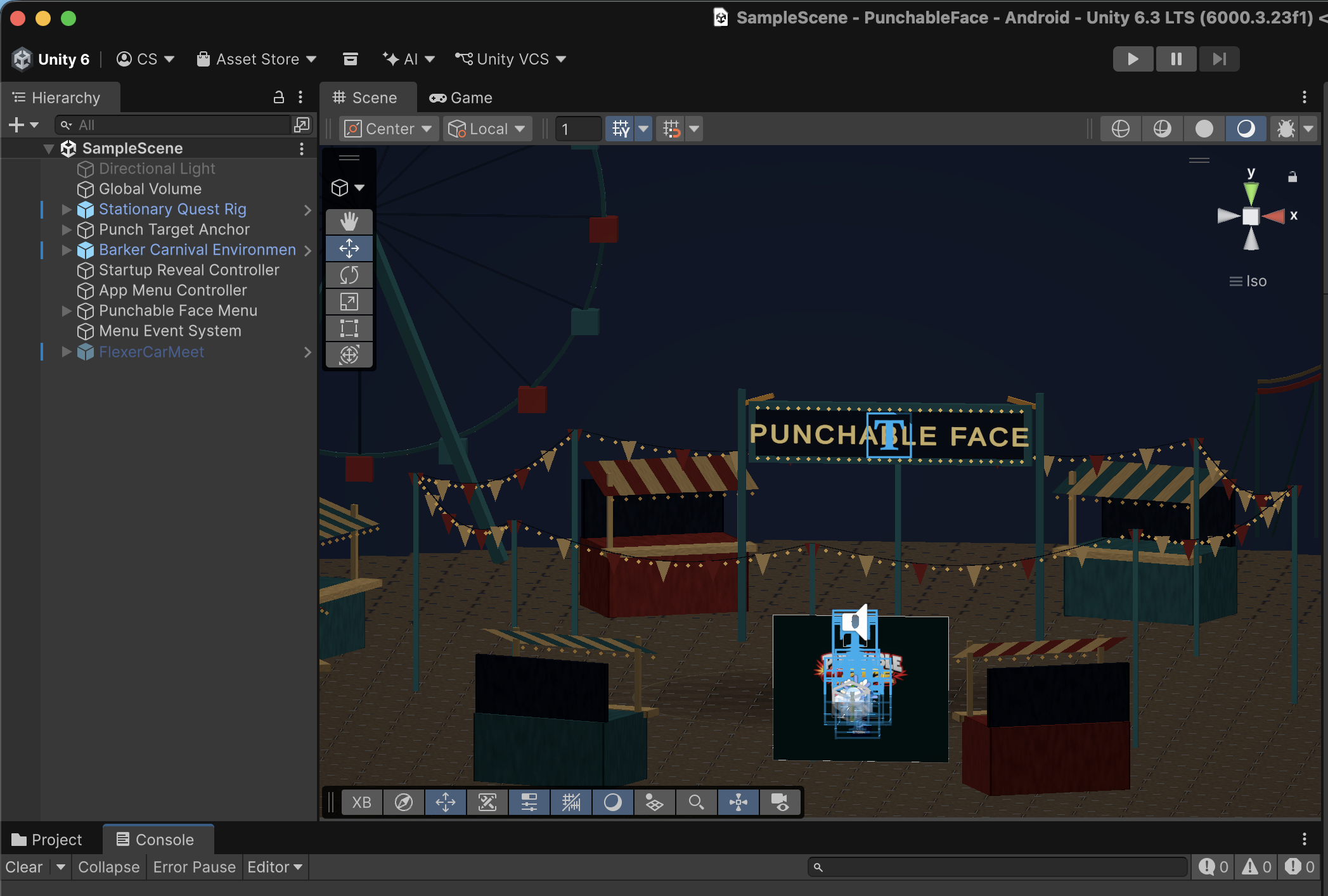Select the Rect transform tool
Image resolution: width=1328 pixels, height=896 pixels.
(x=349, y=328)
